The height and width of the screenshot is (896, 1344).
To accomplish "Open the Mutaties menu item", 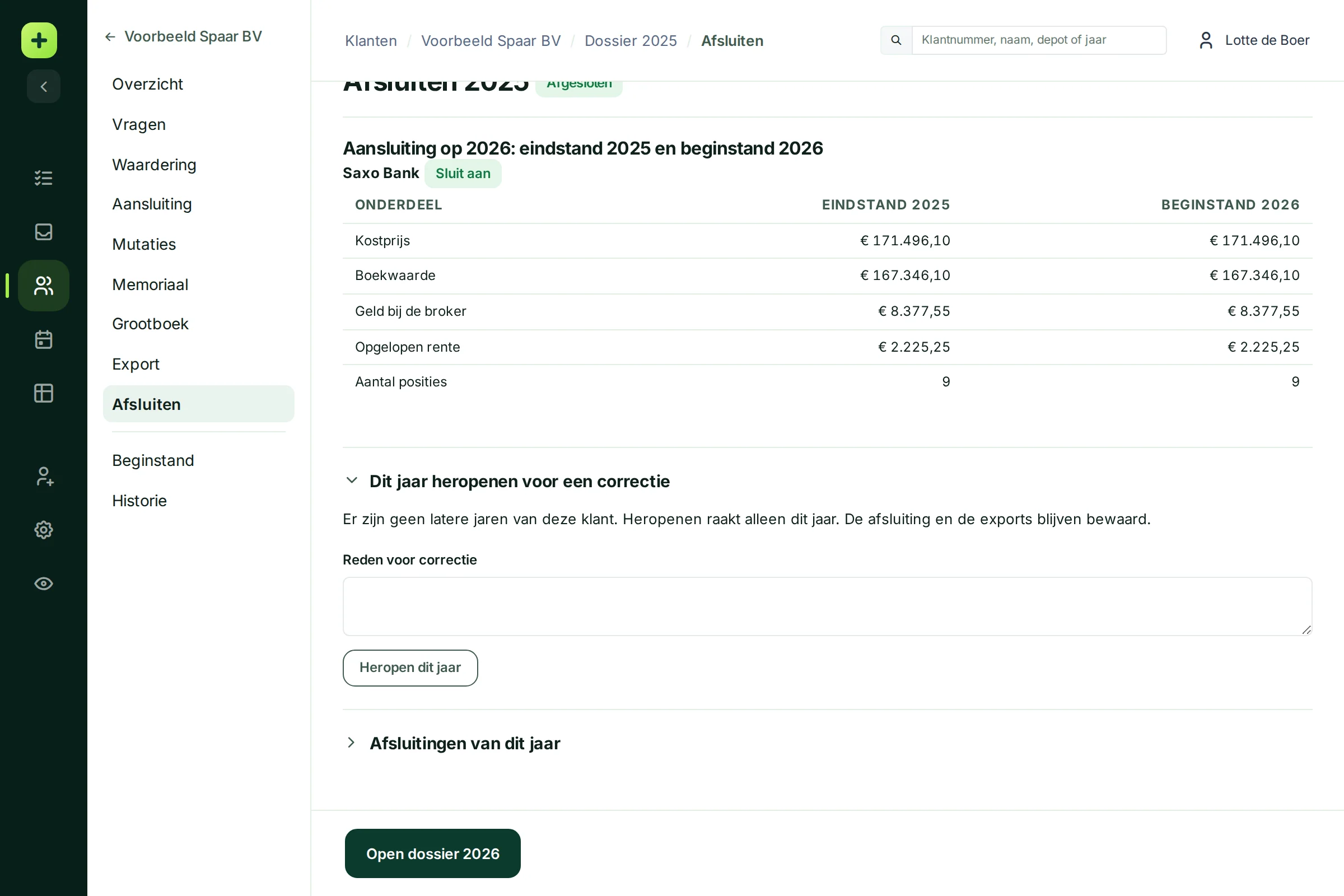I will [x=144, y=245].
